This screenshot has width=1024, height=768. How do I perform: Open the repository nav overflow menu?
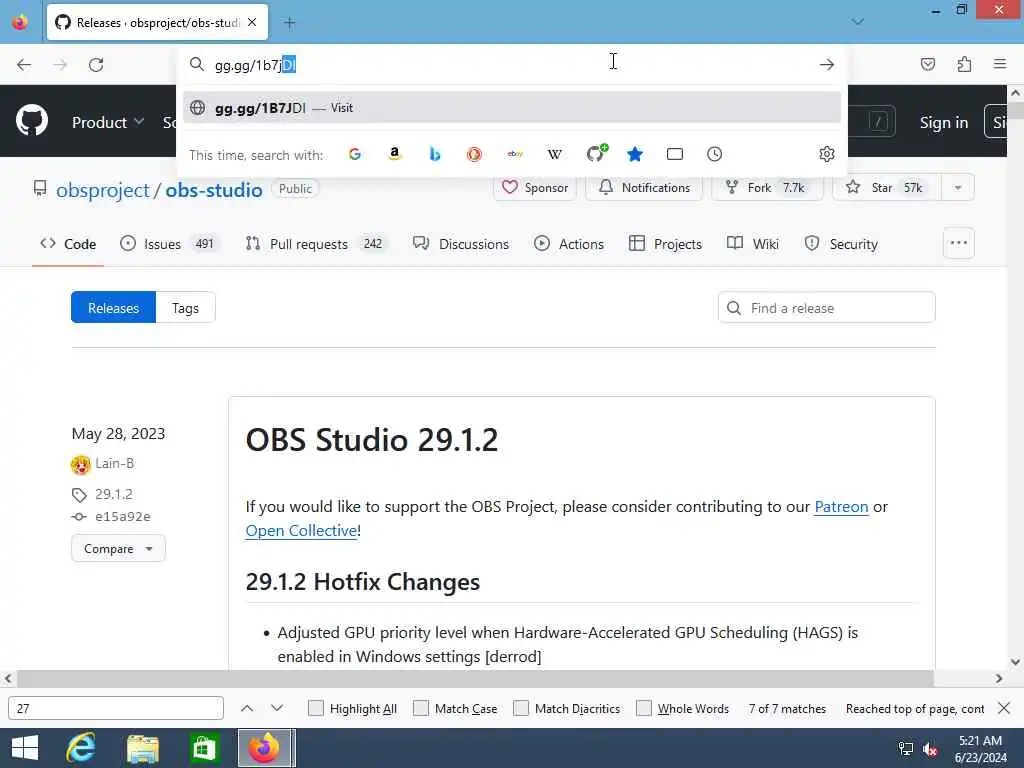coord(959,243)
